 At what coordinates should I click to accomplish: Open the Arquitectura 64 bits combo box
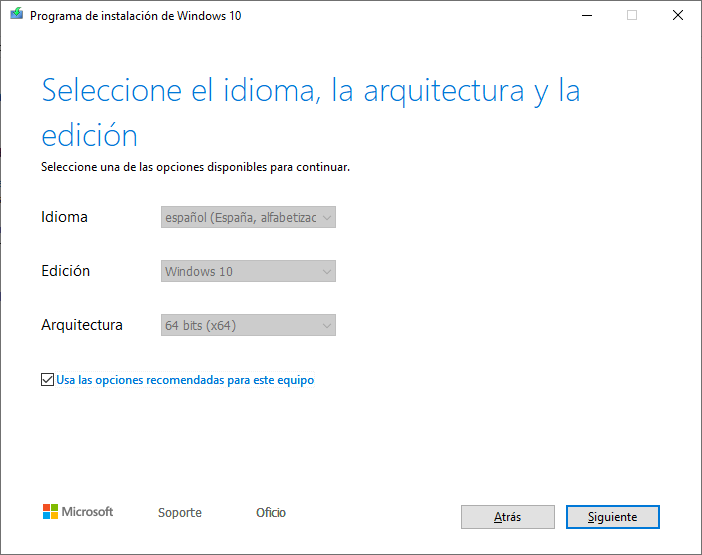(x=248, y=325)
